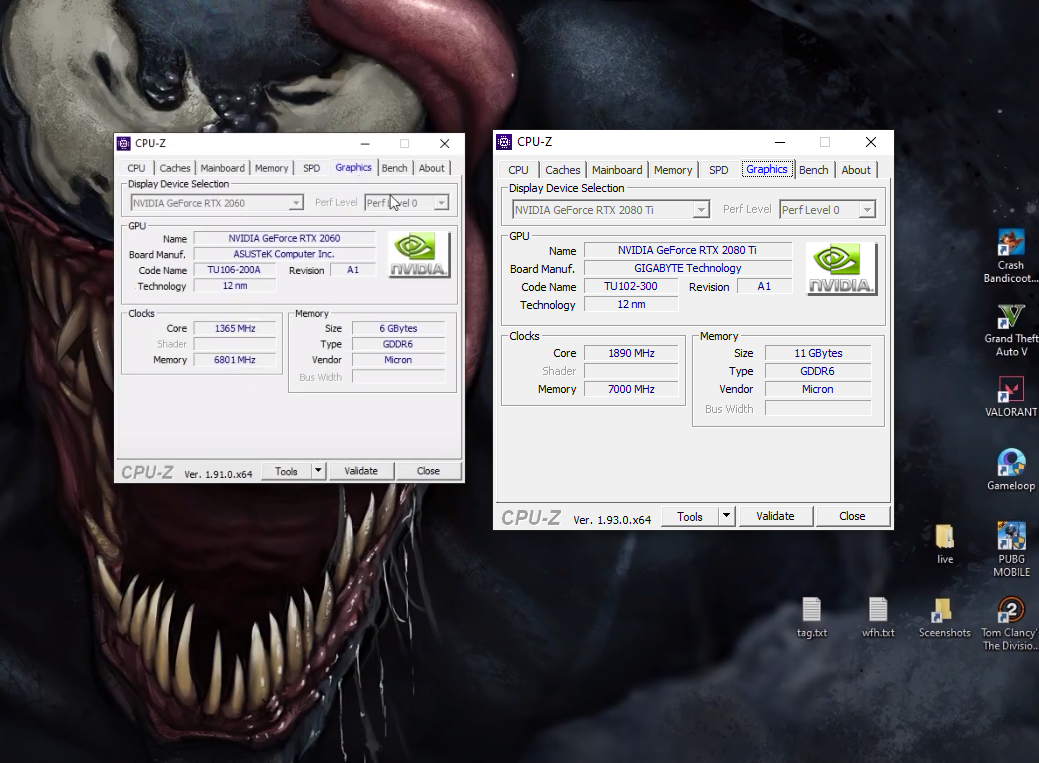Click the 6801 MHz memory clock value
This screenshot has height=763, width=1039.
coord(235,360)
